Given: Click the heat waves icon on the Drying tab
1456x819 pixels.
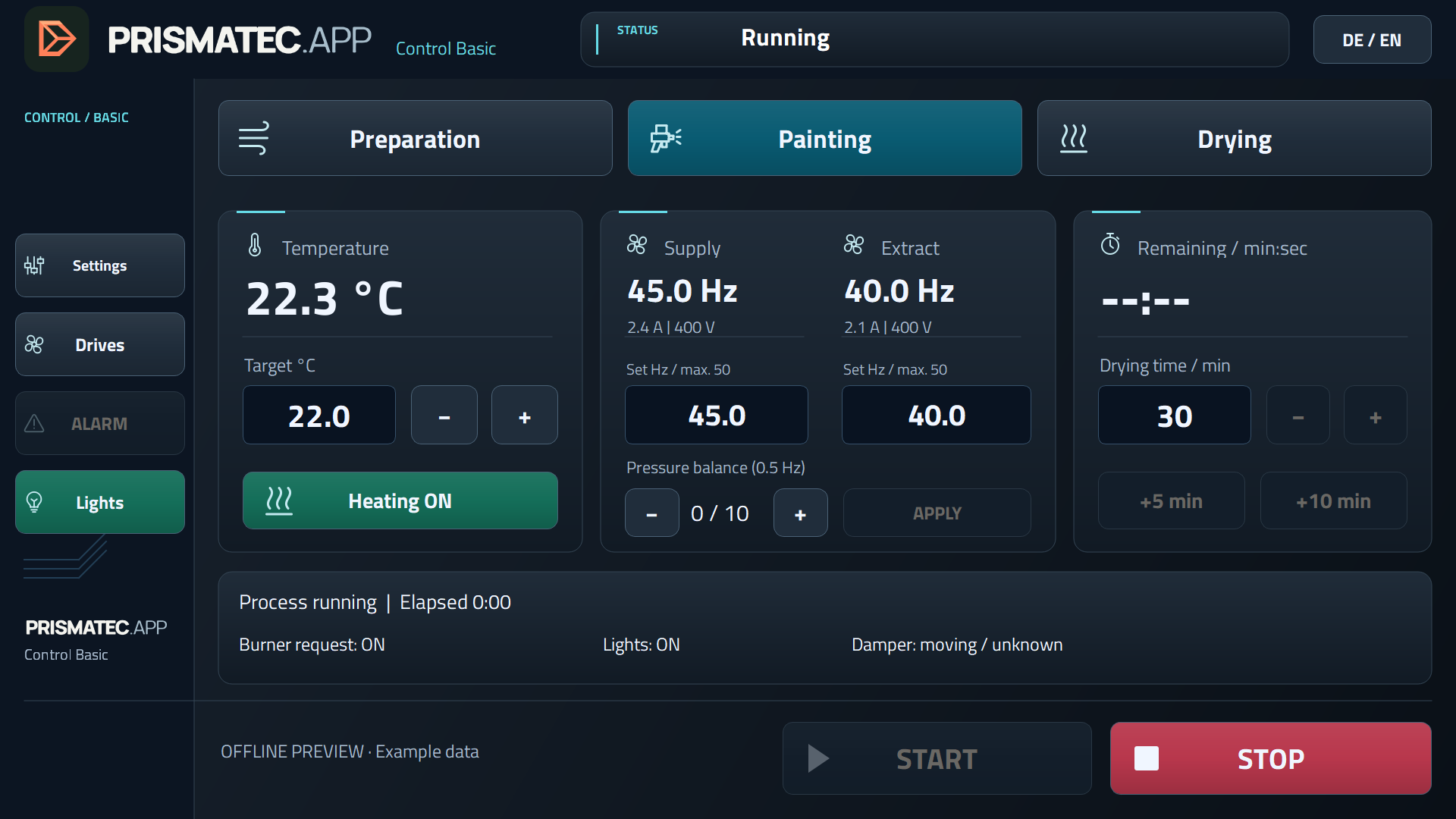Looking at the screenshot, I should coord(1074,139).
